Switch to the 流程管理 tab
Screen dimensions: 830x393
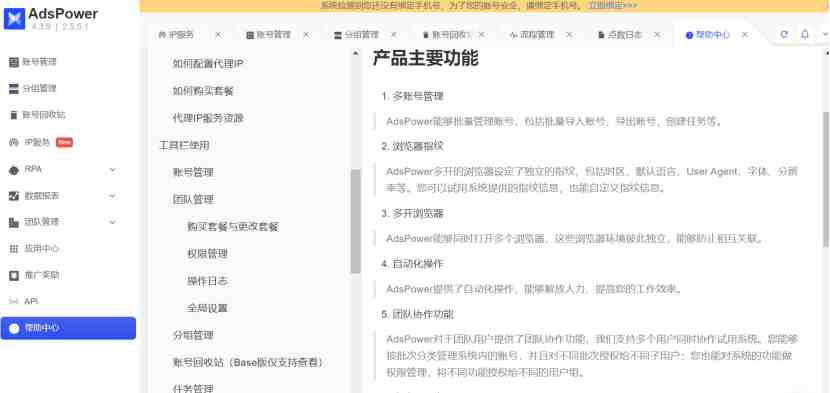click(533, 35)
